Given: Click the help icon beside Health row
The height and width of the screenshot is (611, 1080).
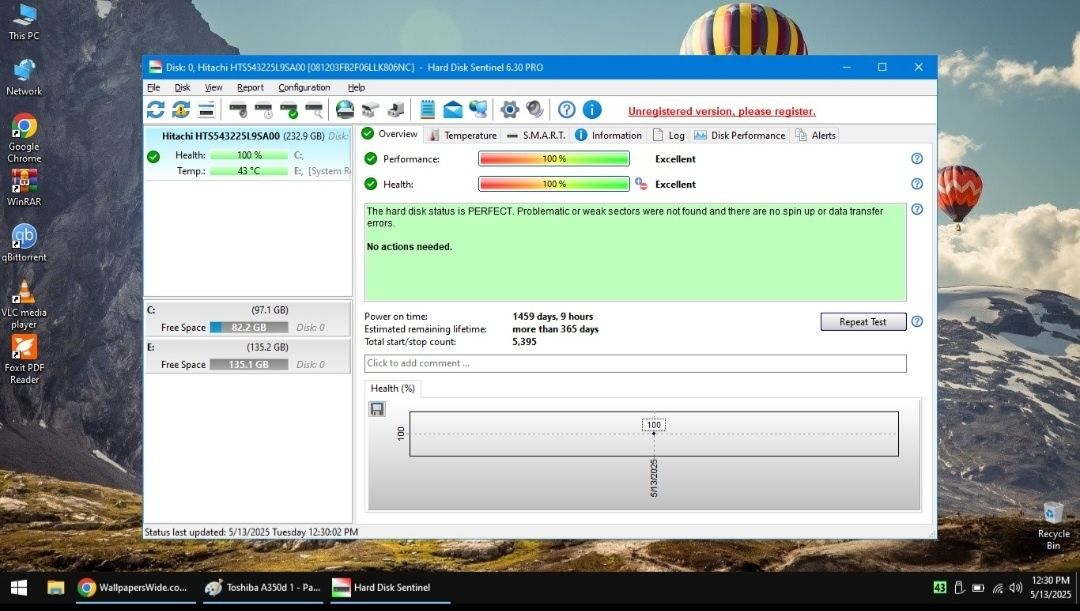Looking at the screenshot, I should click(917, 184).
